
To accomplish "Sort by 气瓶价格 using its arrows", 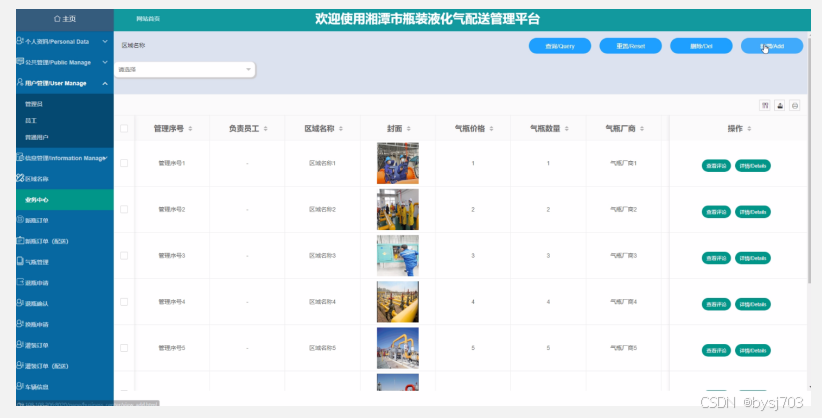I will pyautogui.click(x=491, y=129).
